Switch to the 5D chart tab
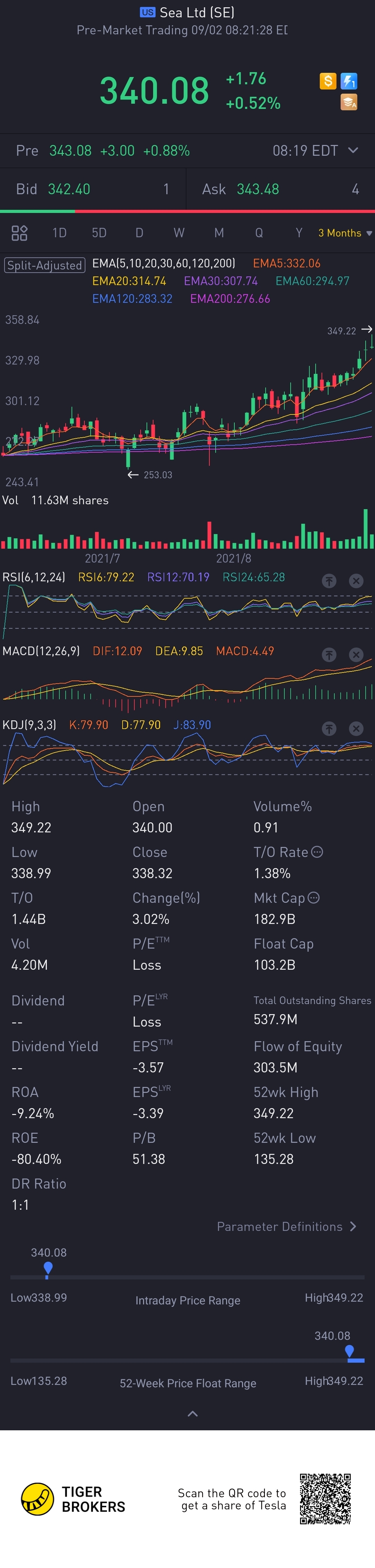Viewport: 375px width, 1568px height. pyautogui.click(x=99, y=233)
